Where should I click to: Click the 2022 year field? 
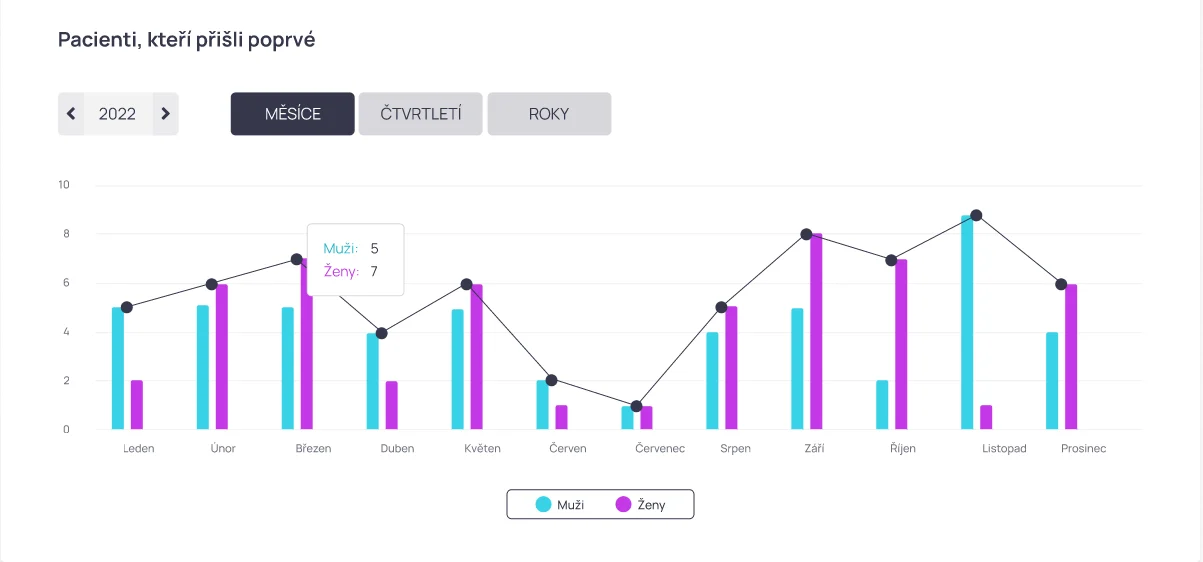tap(117, 114)
